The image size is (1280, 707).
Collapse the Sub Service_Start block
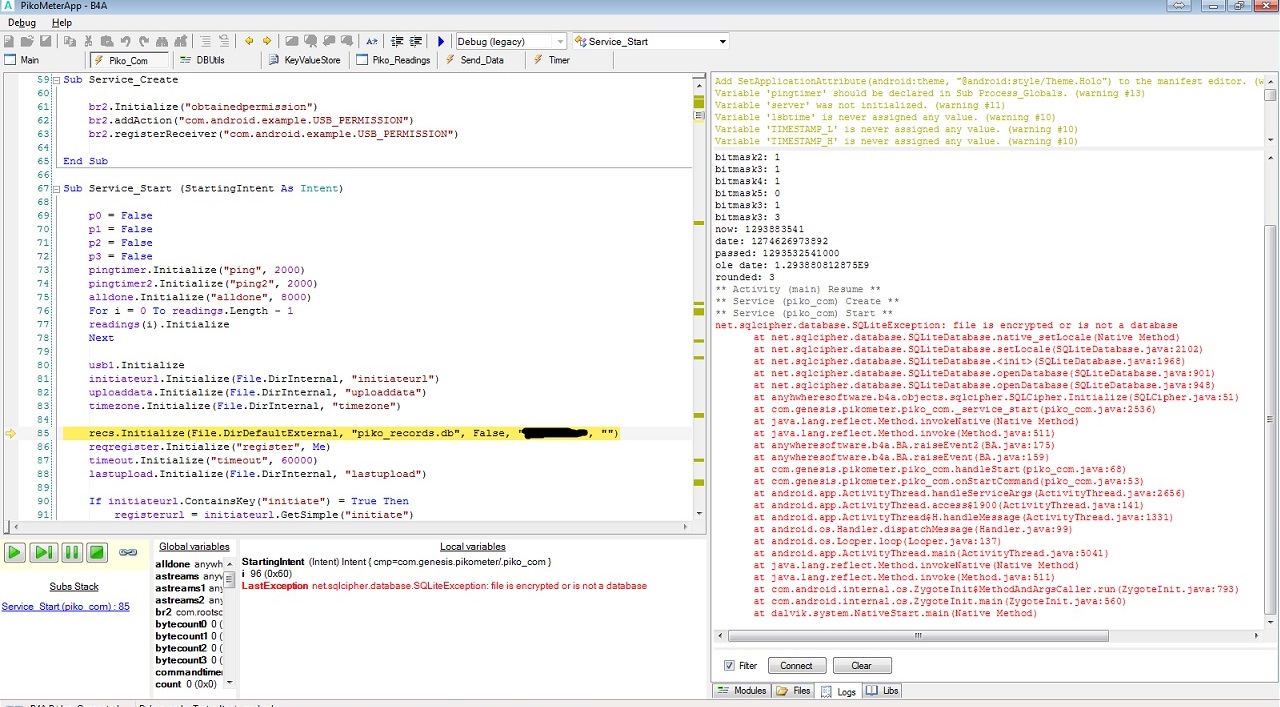[55, 188]
